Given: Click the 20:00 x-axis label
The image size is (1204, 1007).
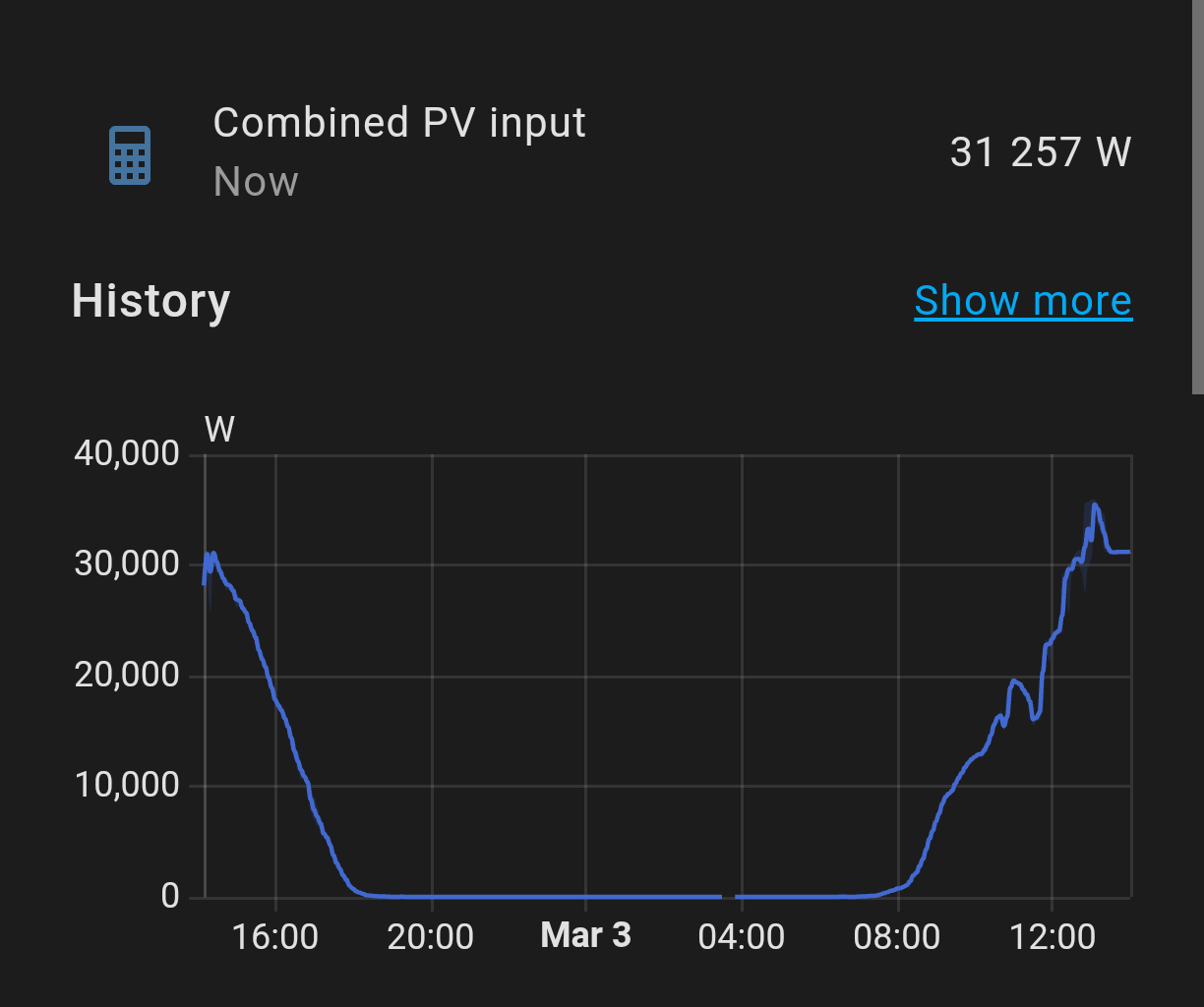Looking at the screenshot, I should (x=431, y=936).
